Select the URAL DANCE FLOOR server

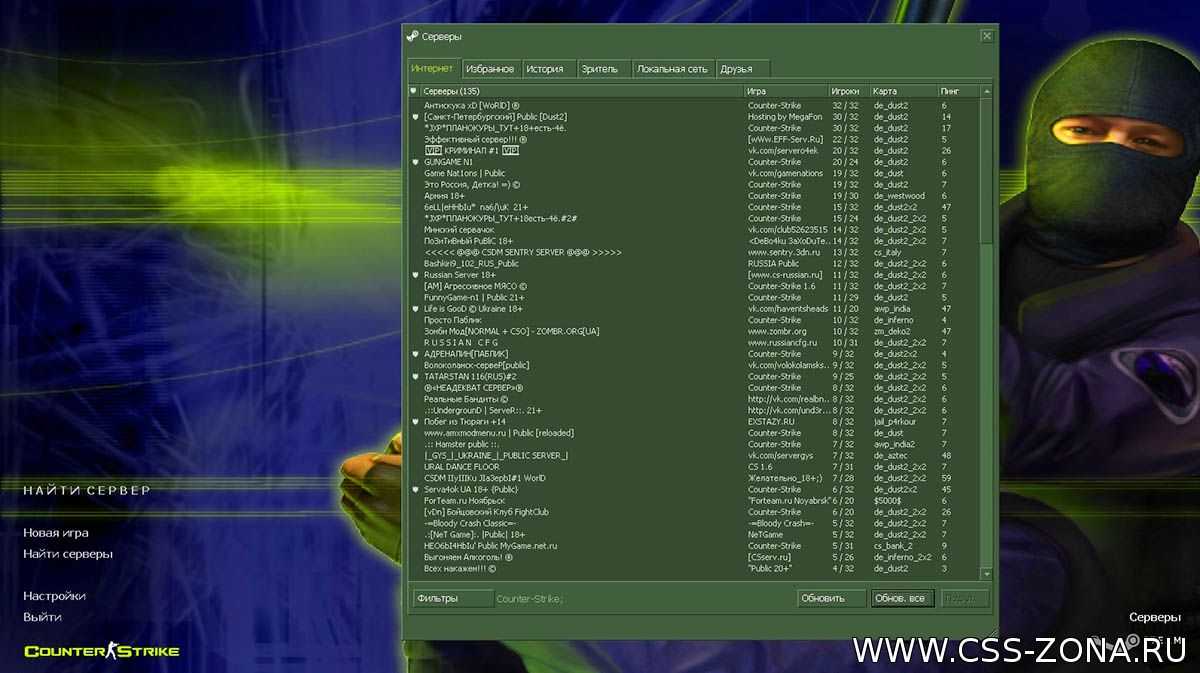point(695,467)
